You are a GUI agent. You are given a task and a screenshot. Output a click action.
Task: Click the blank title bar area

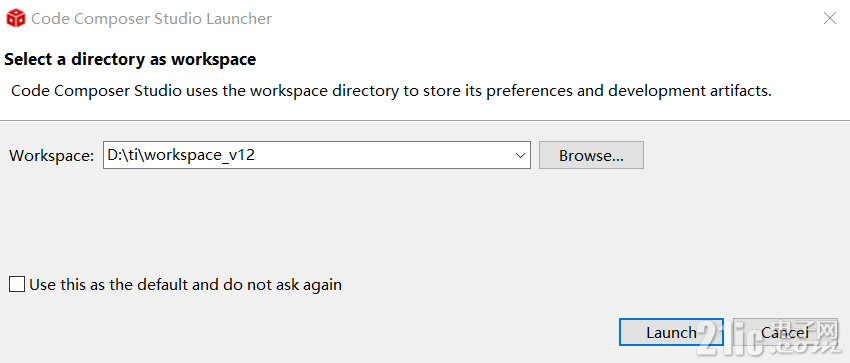click(x=542, y=18)
